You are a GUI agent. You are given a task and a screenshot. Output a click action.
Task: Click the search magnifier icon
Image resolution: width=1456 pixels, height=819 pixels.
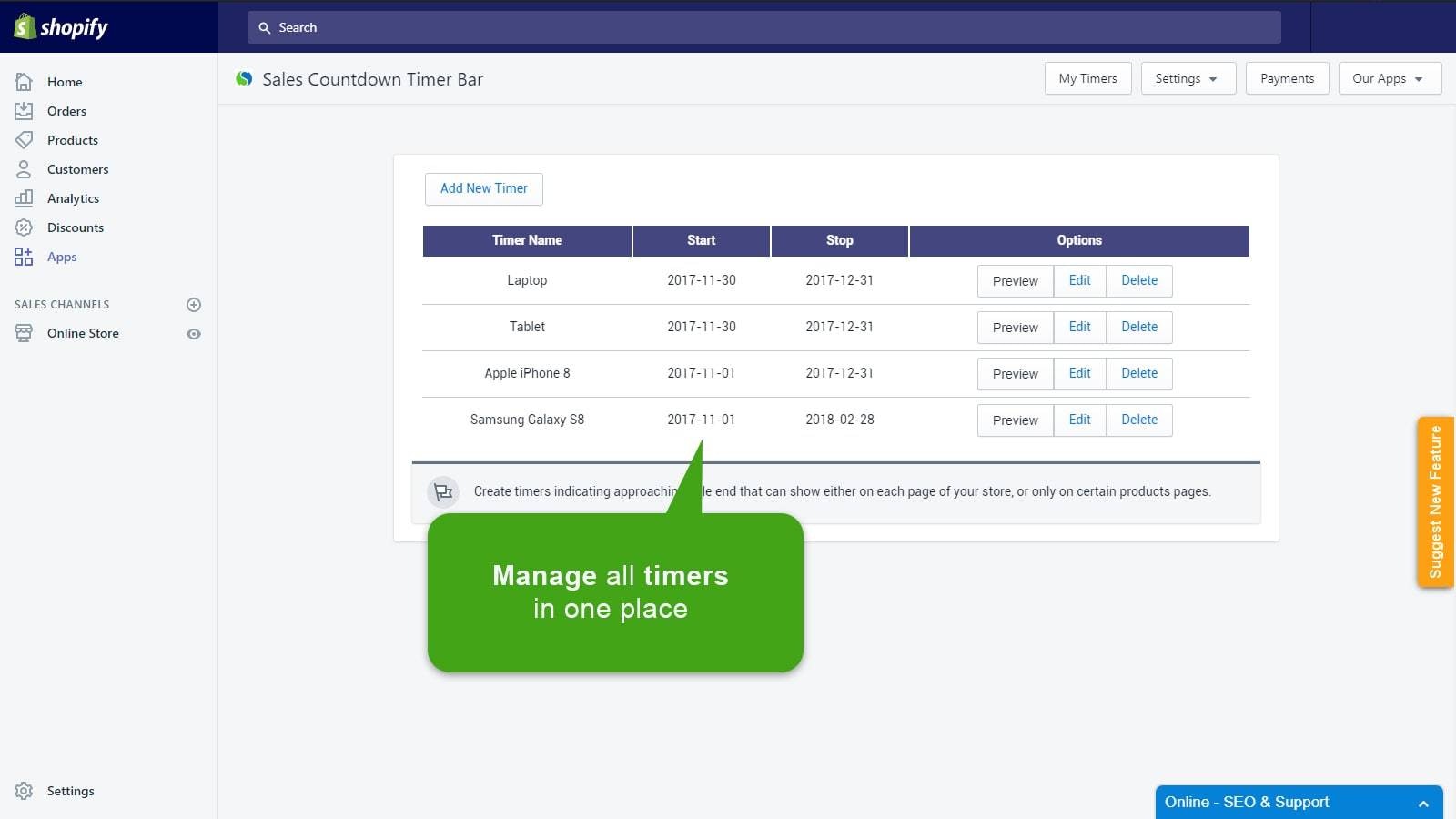265,28
